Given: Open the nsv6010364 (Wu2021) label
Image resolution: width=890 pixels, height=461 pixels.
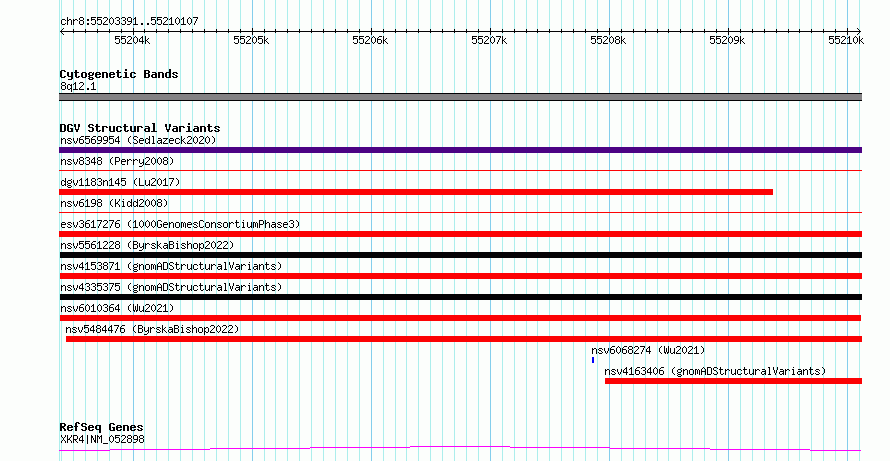Looking at the screenshot, I should pos(117,308).
